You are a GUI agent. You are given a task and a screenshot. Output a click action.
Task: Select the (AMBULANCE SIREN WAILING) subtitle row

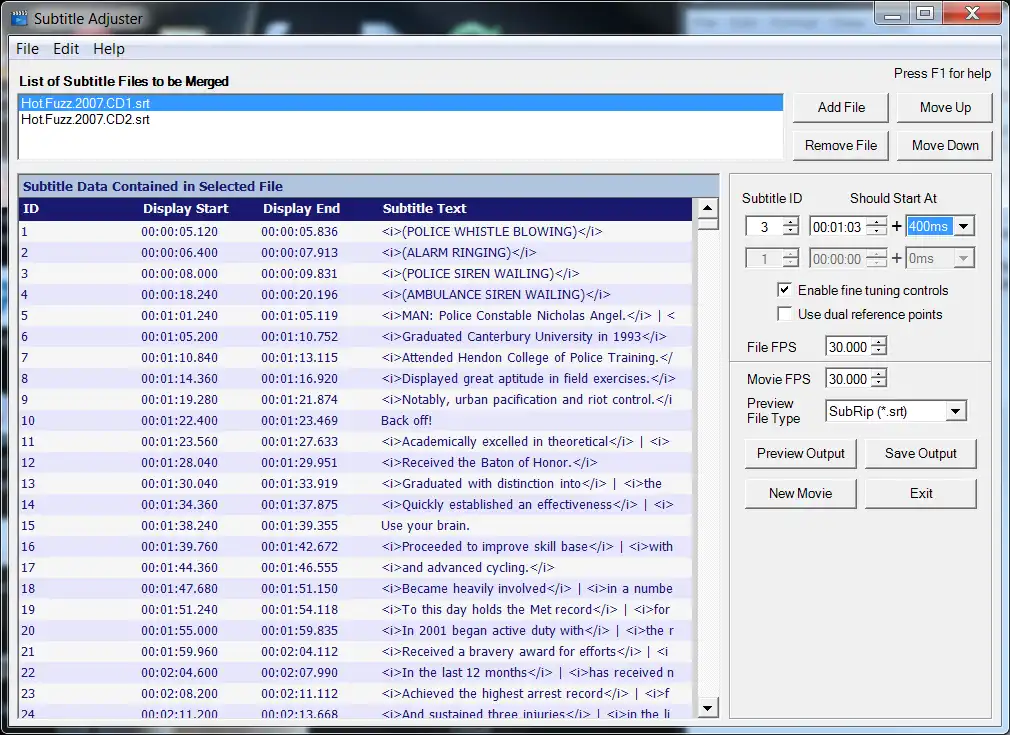356,294
